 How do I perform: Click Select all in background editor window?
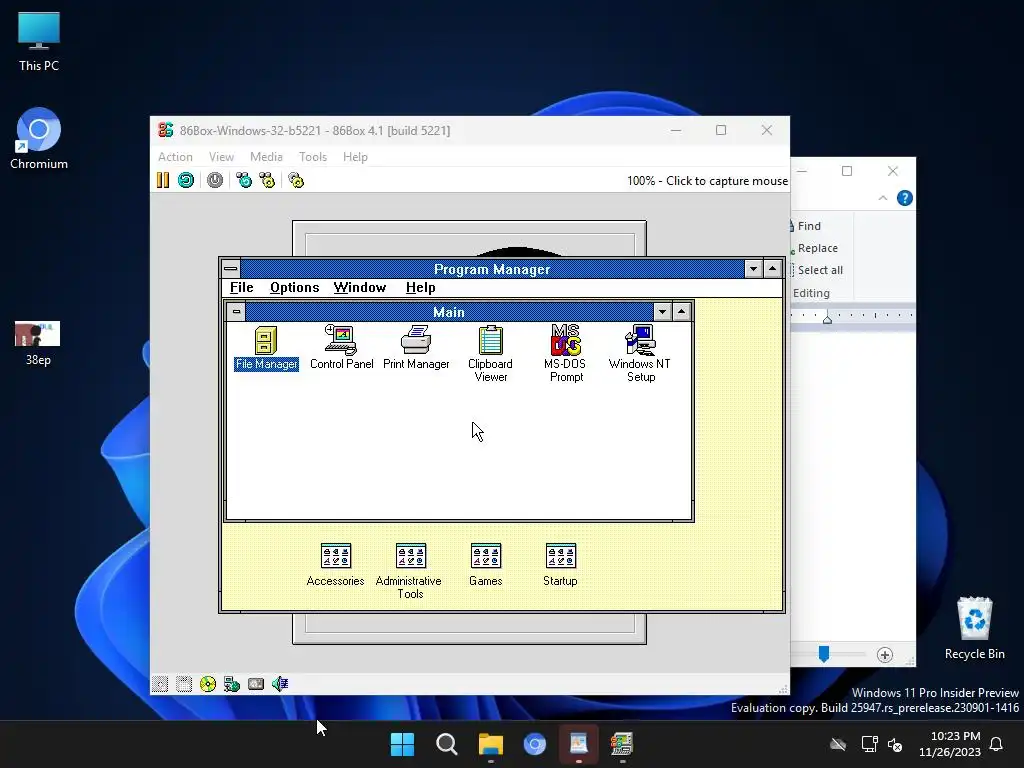point(820,270)
